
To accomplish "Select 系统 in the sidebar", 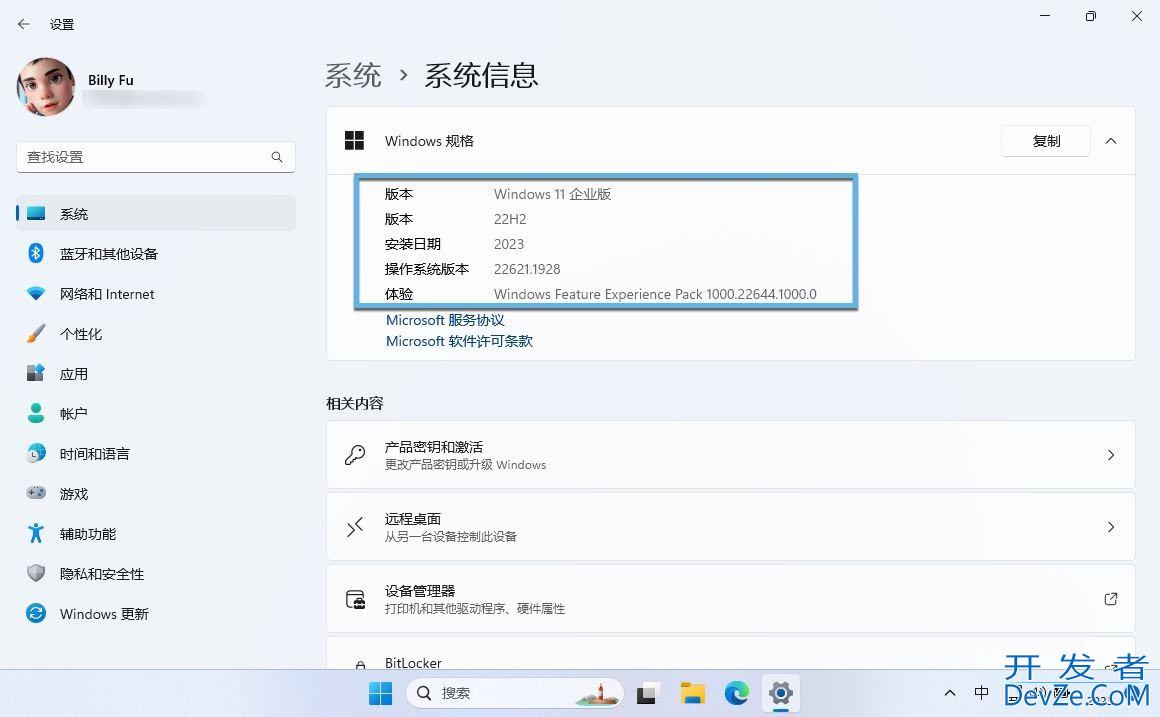I will click(x=155, y=213).
